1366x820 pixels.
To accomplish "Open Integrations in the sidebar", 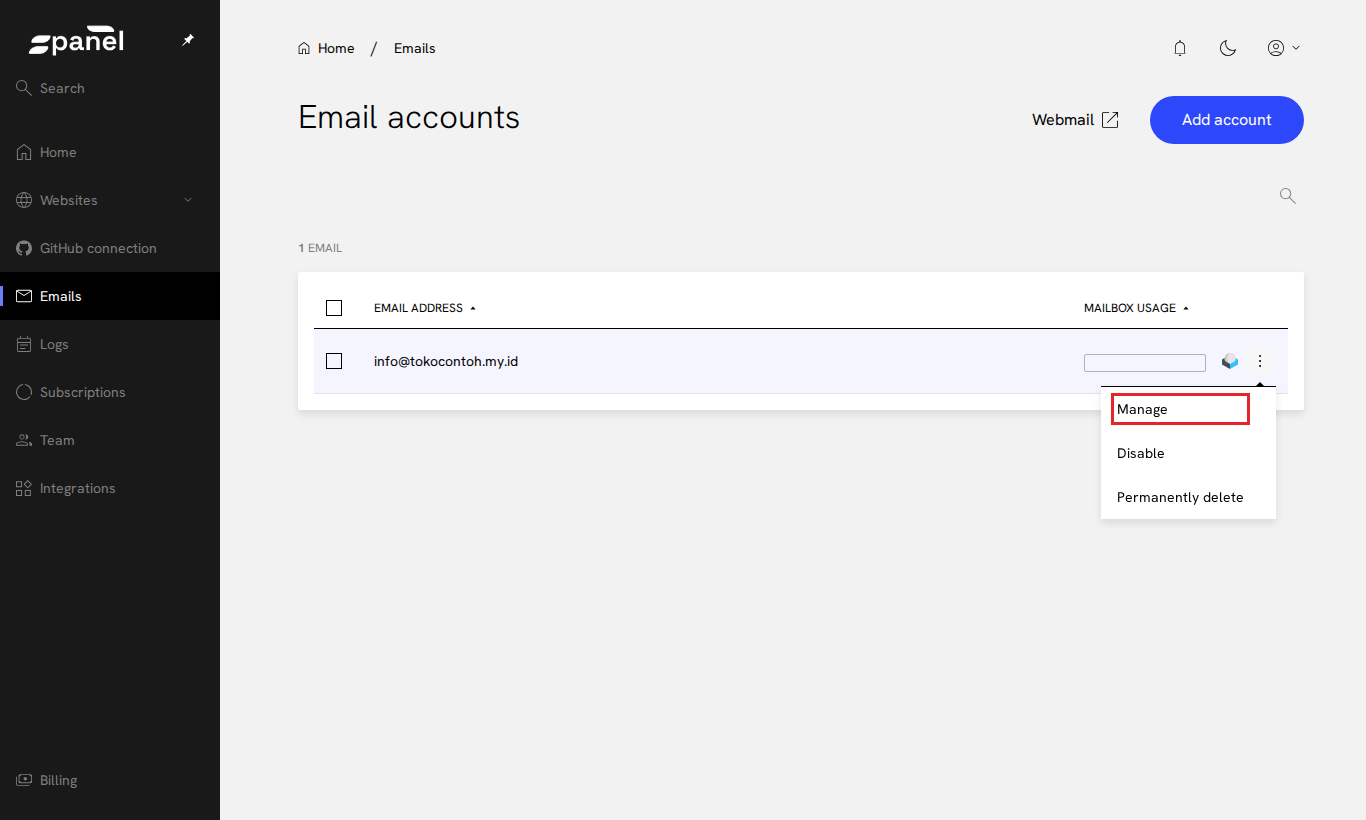I will [x=110, y=488].
